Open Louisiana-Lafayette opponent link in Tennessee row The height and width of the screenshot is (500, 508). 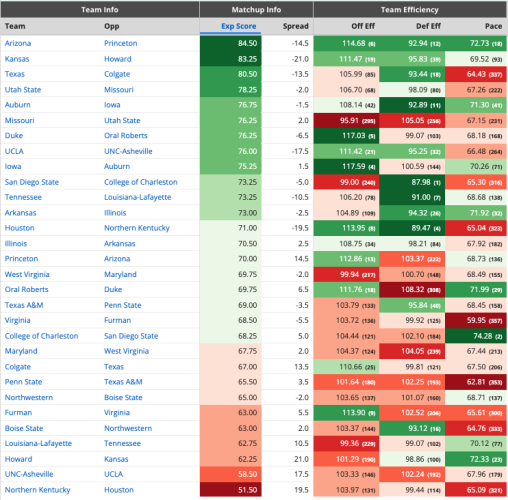pyautogui.click(x=137, y=197)
